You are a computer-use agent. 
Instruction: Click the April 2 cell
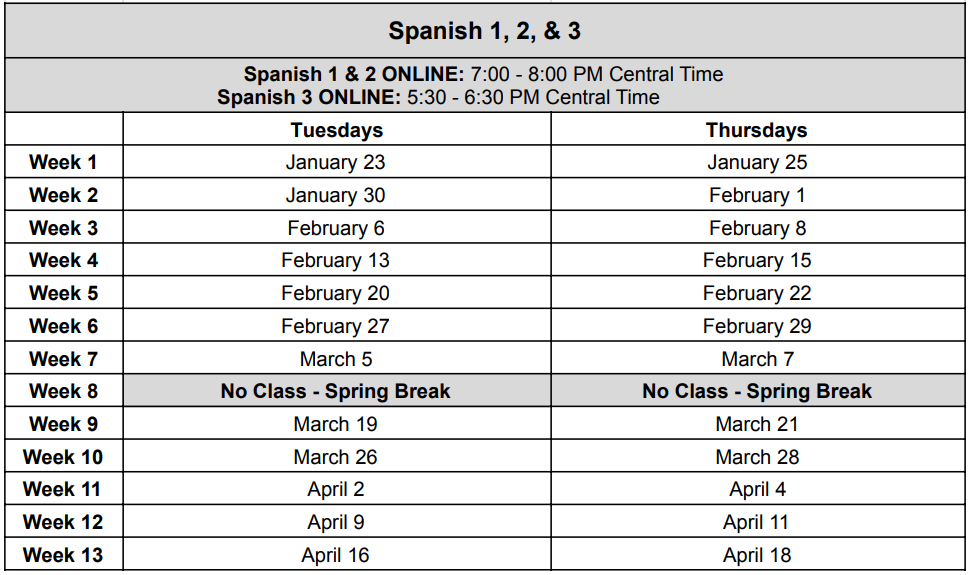336,490
